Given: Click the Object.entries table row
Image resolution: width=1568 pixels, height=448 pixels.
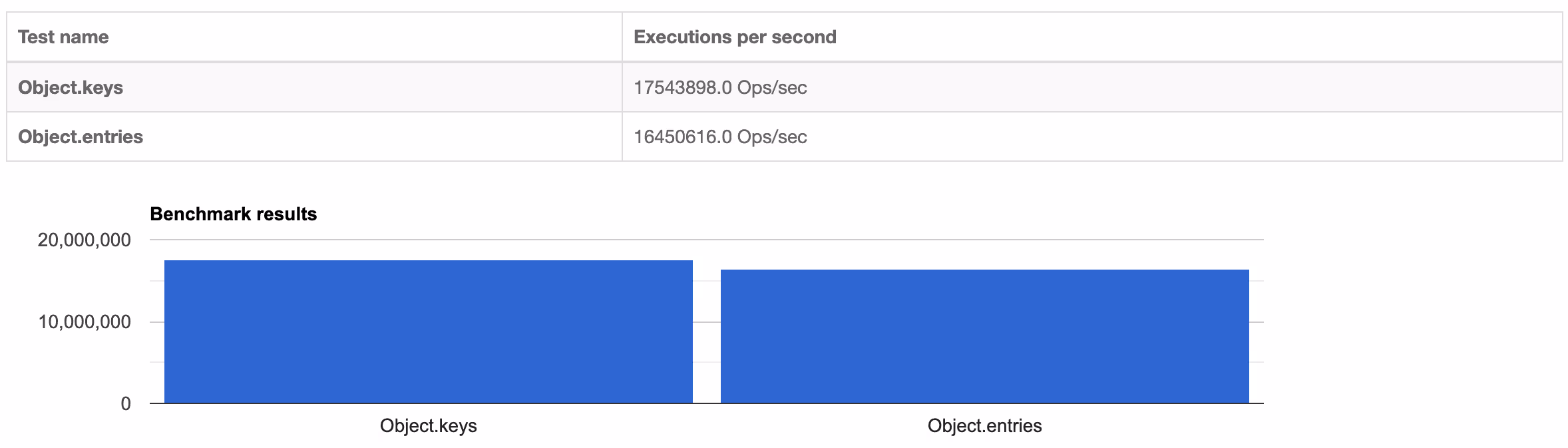Looking at the screenshot, I should pyautogui.click(x=785, y=136).
